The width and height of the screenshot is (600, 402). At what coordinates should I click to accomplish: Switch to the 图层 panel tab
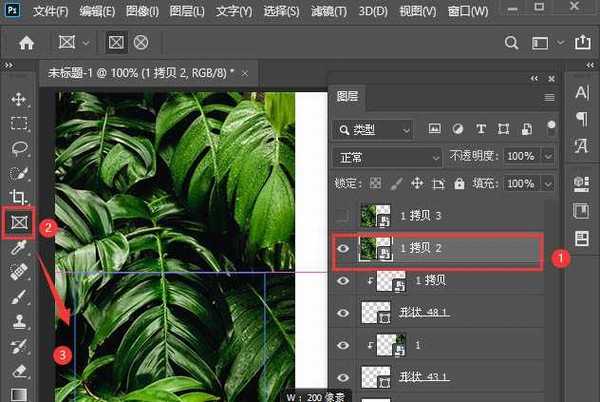pyautogui.click(x=346, y=97)
